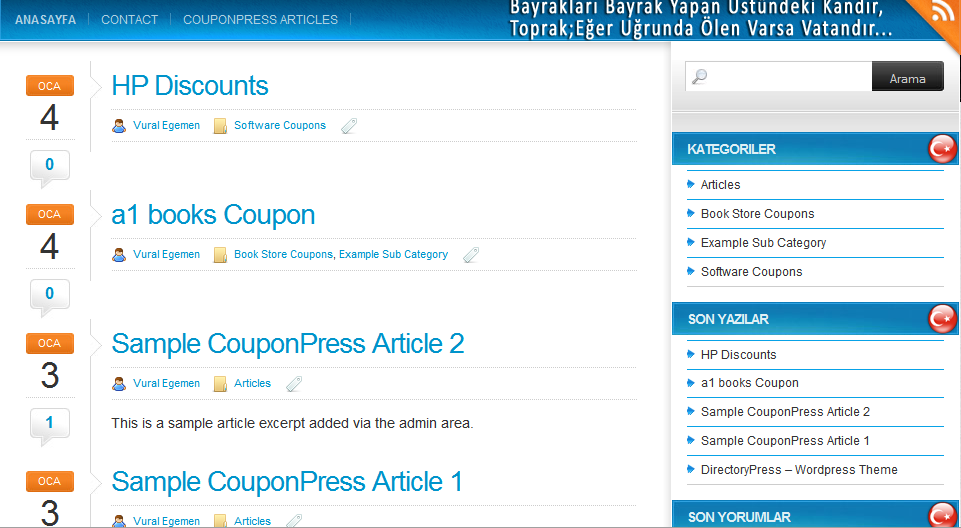961x528 pixels.
Task: Click arrow bullet beside Articles category
Action: click(691, 184)
